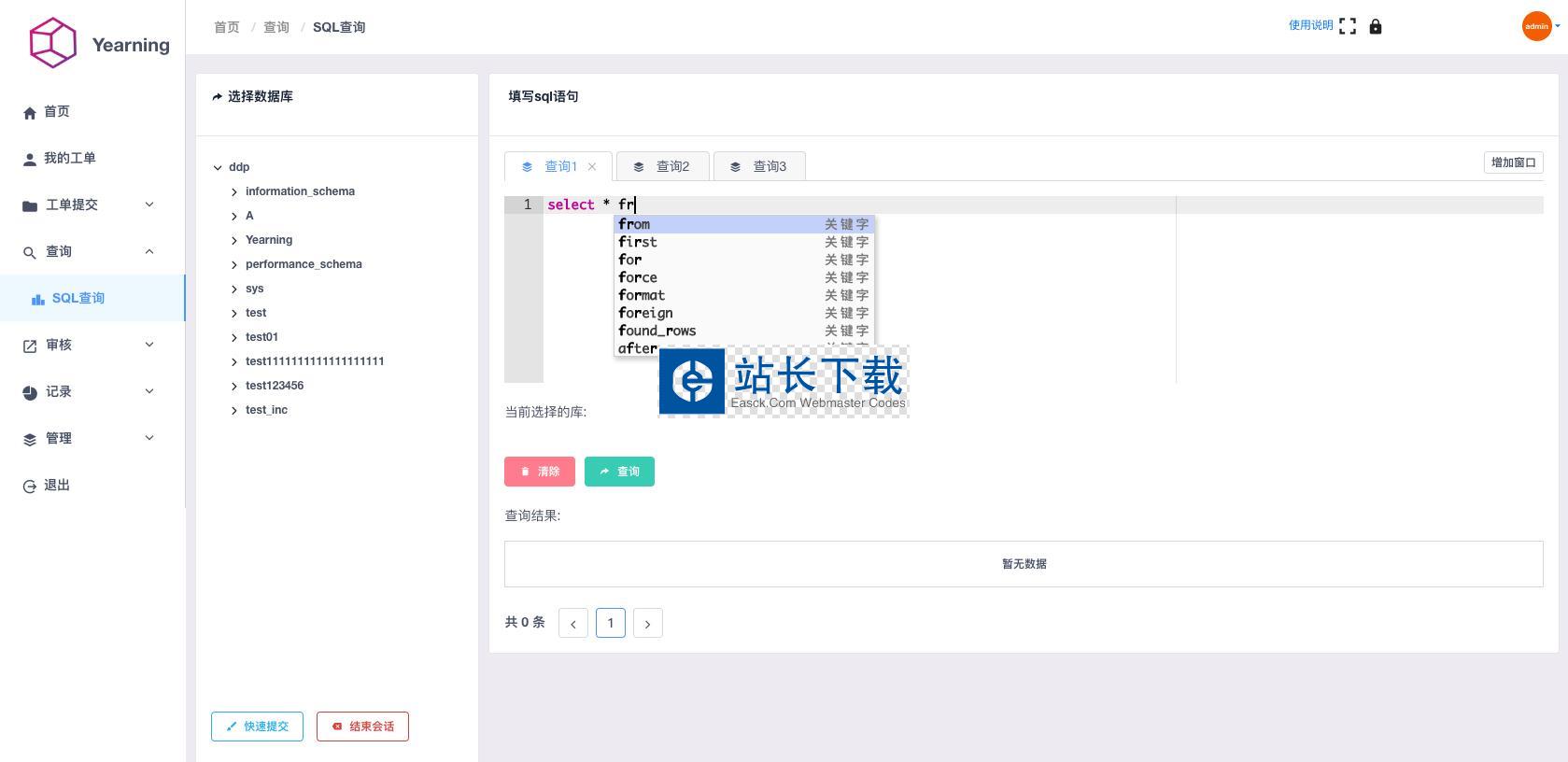The width and height of the screenshot is (1568, 762).
Task: Click the lock screen icon
Action: click(1376, 26)
